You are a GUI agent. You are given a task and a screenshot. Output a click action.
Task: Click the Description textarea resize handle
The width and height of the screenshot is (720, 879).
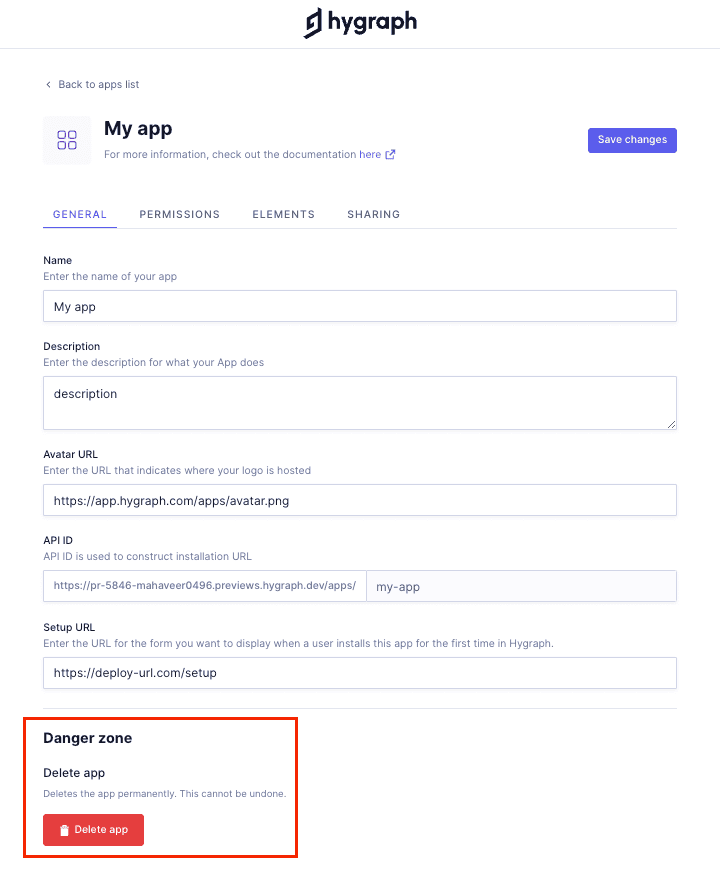(x=671, y=424)
